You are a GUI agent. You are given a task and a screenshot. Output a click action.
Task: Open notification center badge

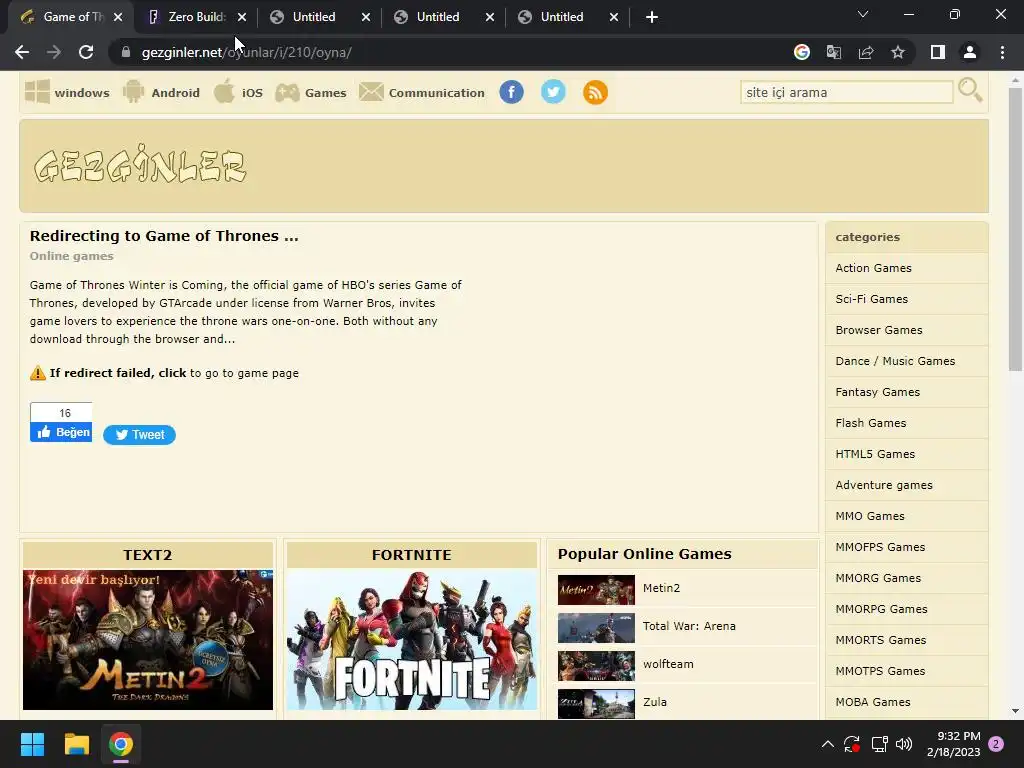pyautogui.click(x=996, y=744)
